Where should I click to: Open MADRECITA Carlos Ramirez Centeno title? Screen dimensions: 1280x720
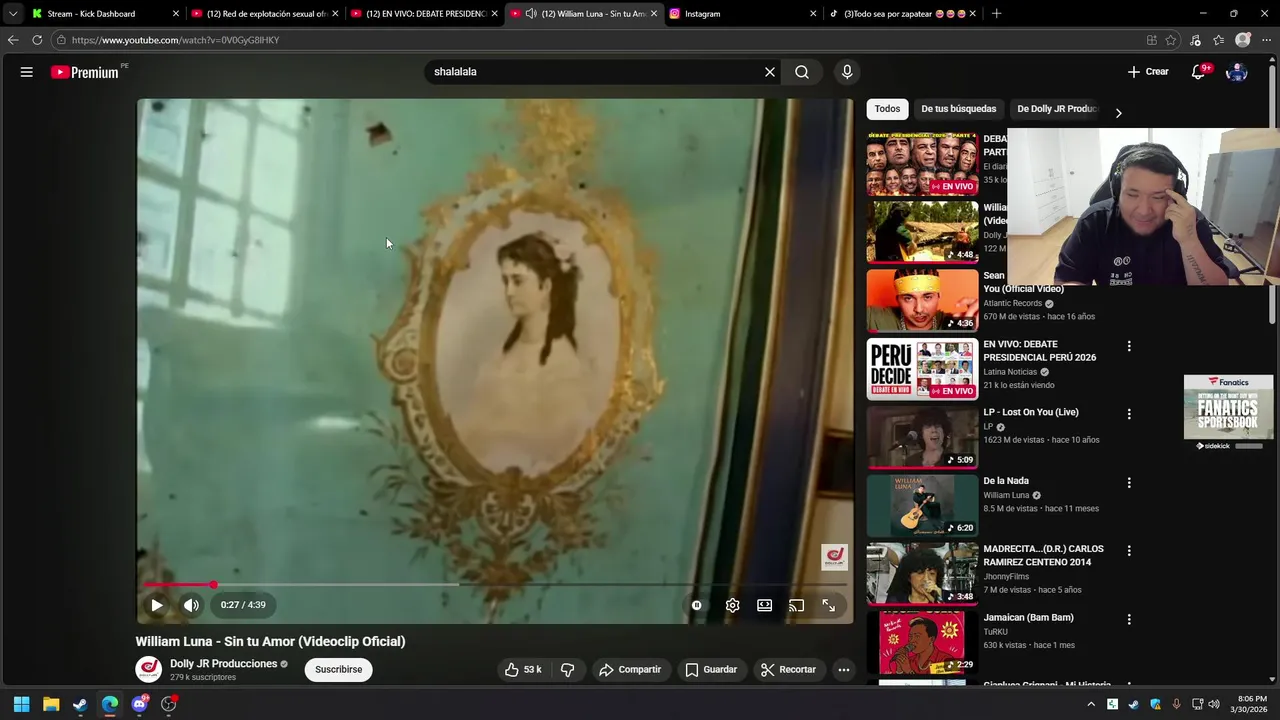(1043, 555)
